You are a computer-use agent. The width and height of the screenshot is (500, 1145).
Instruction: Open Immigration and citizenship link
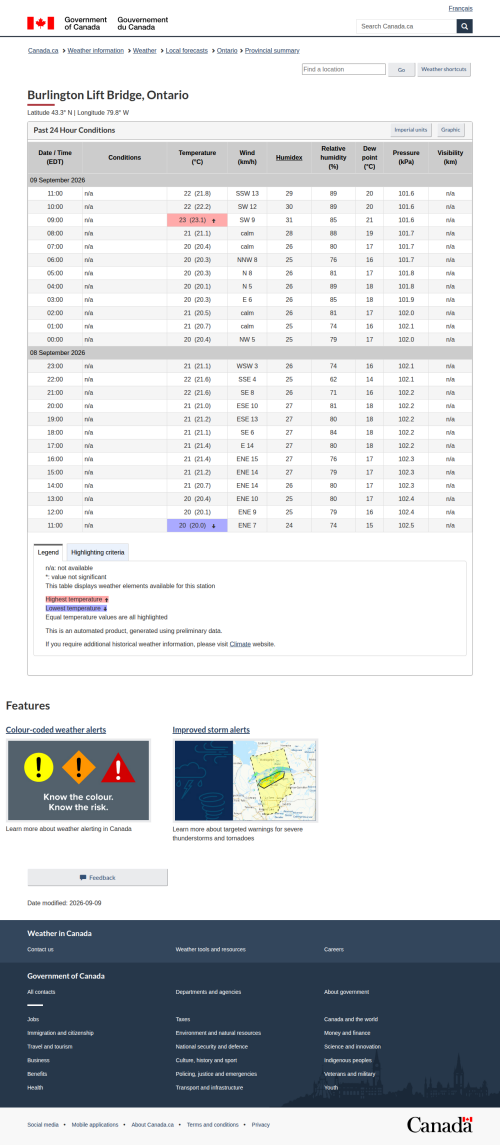click(61, 1033)
